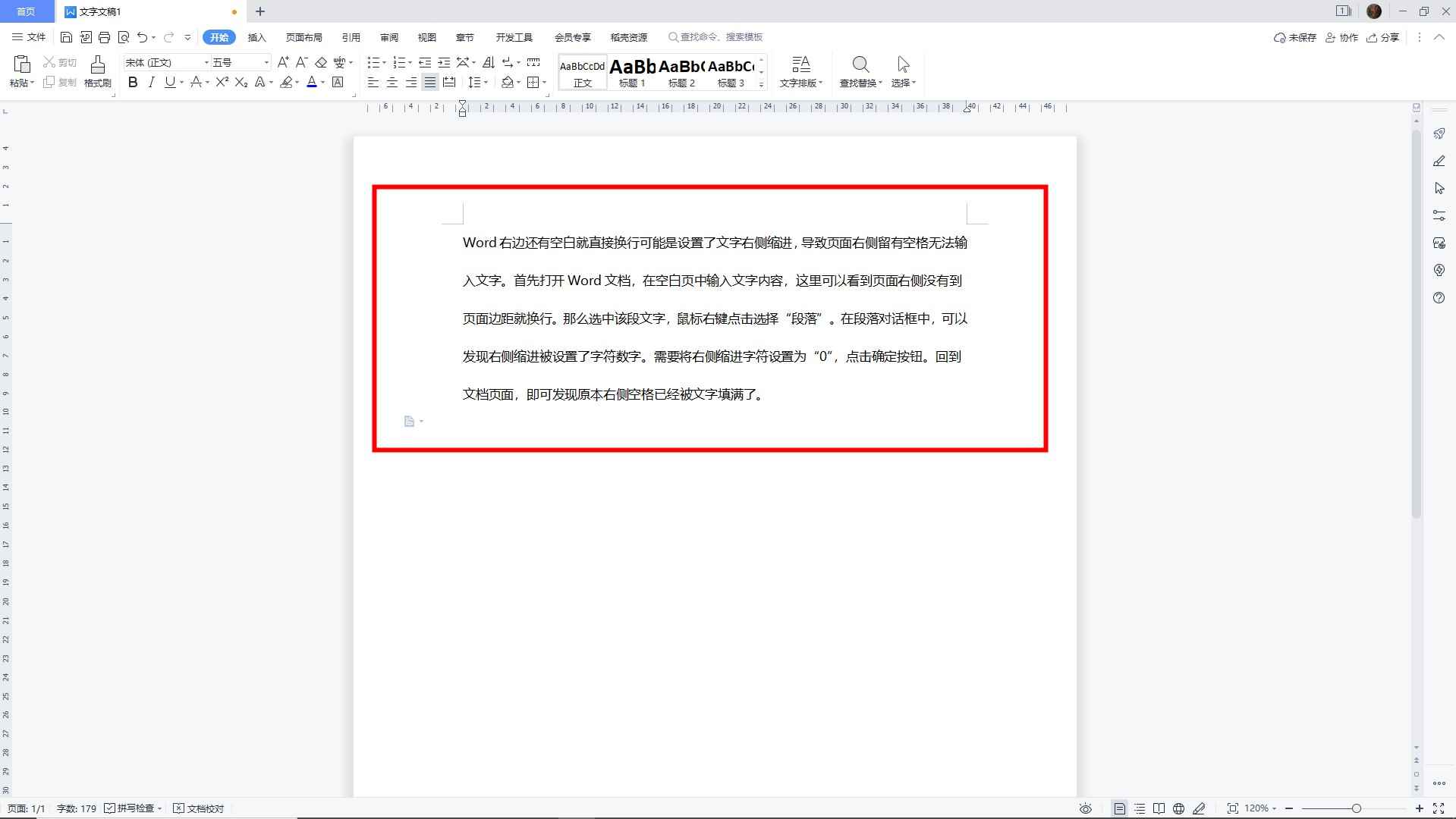This screenshot has width=1456, height=819.
Task: Toggle bold formatting
Action: point(133,83)
